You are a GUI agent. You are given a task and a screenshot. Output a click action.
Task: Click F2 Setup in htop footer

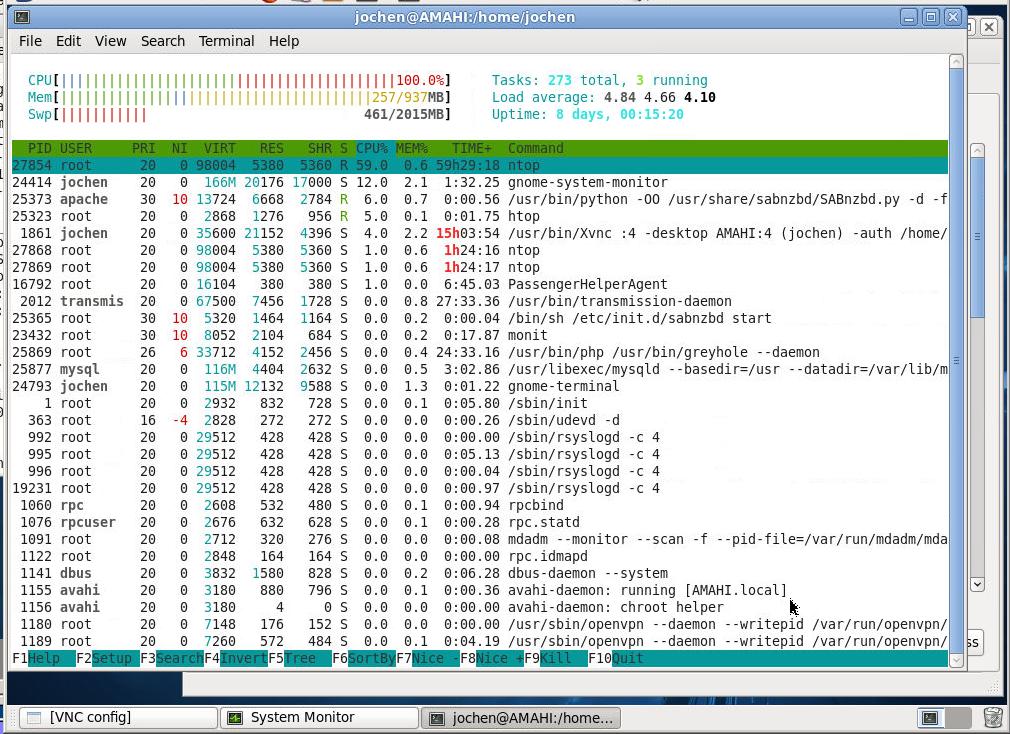coord(108,659)
